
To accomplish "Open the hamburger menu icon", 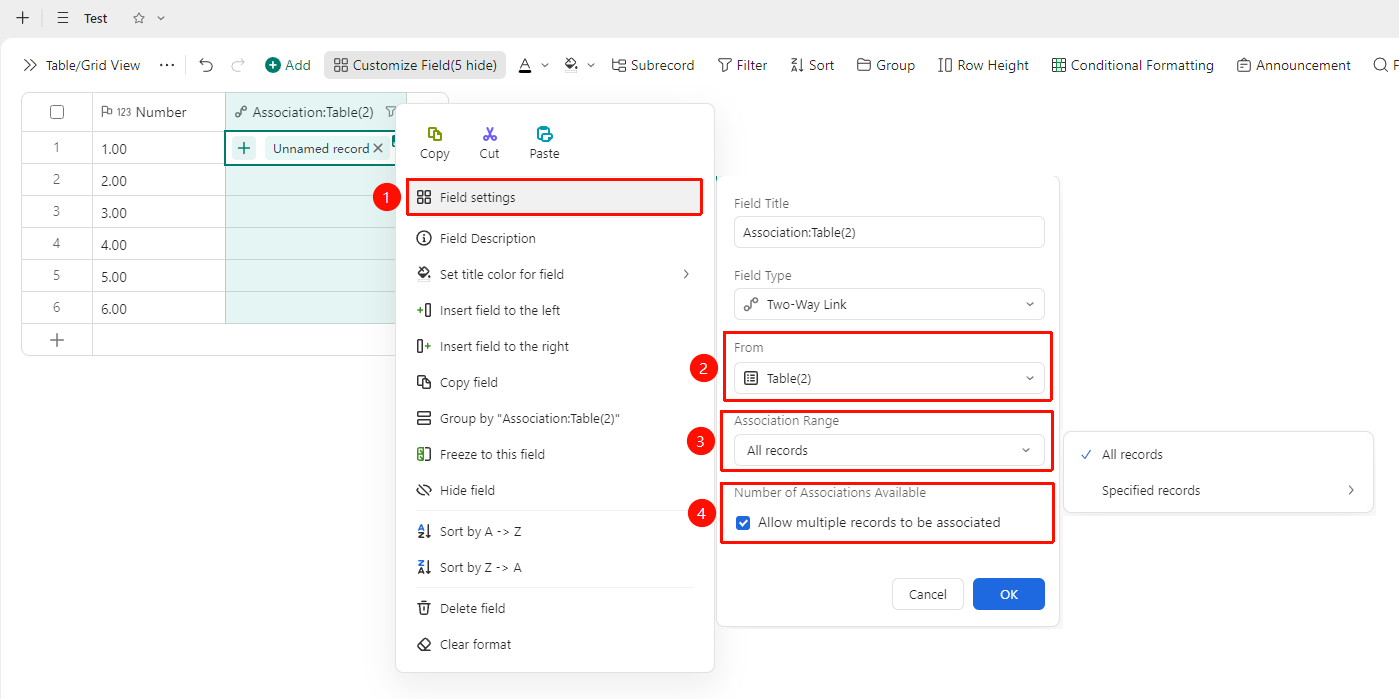I will tap(63, 18).
